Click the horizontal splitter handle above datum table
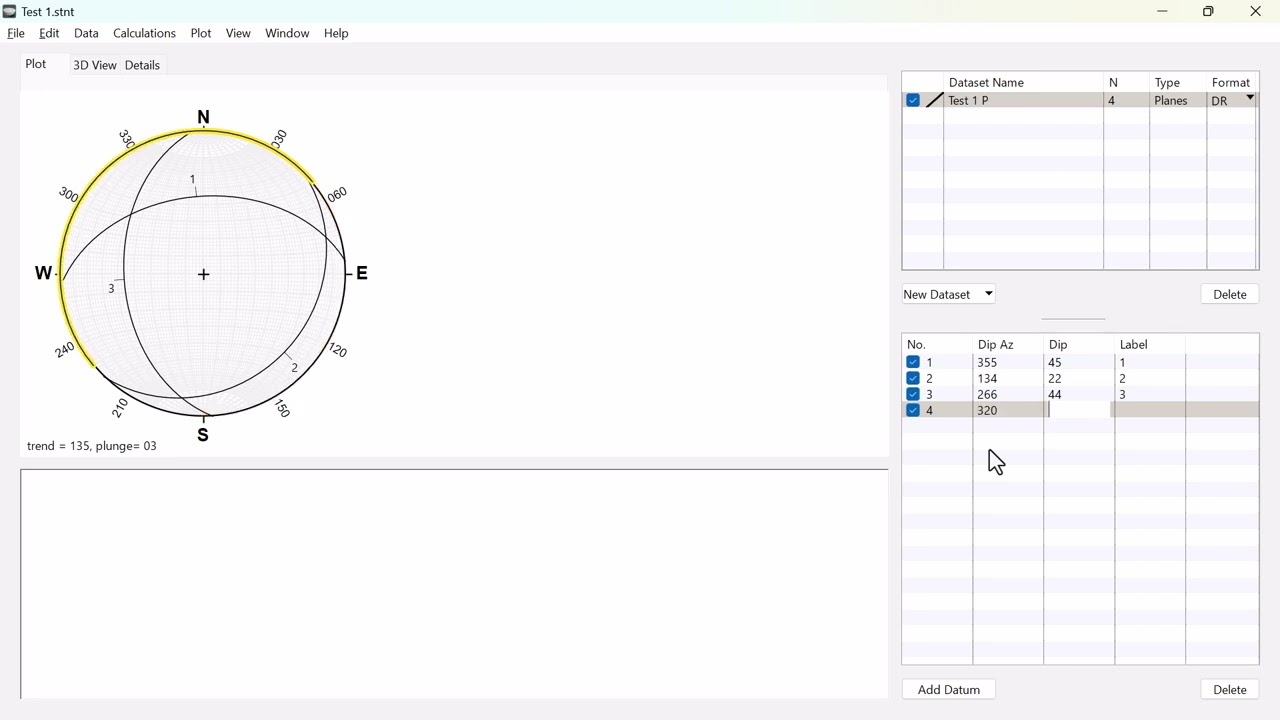 click(1074, 319)
